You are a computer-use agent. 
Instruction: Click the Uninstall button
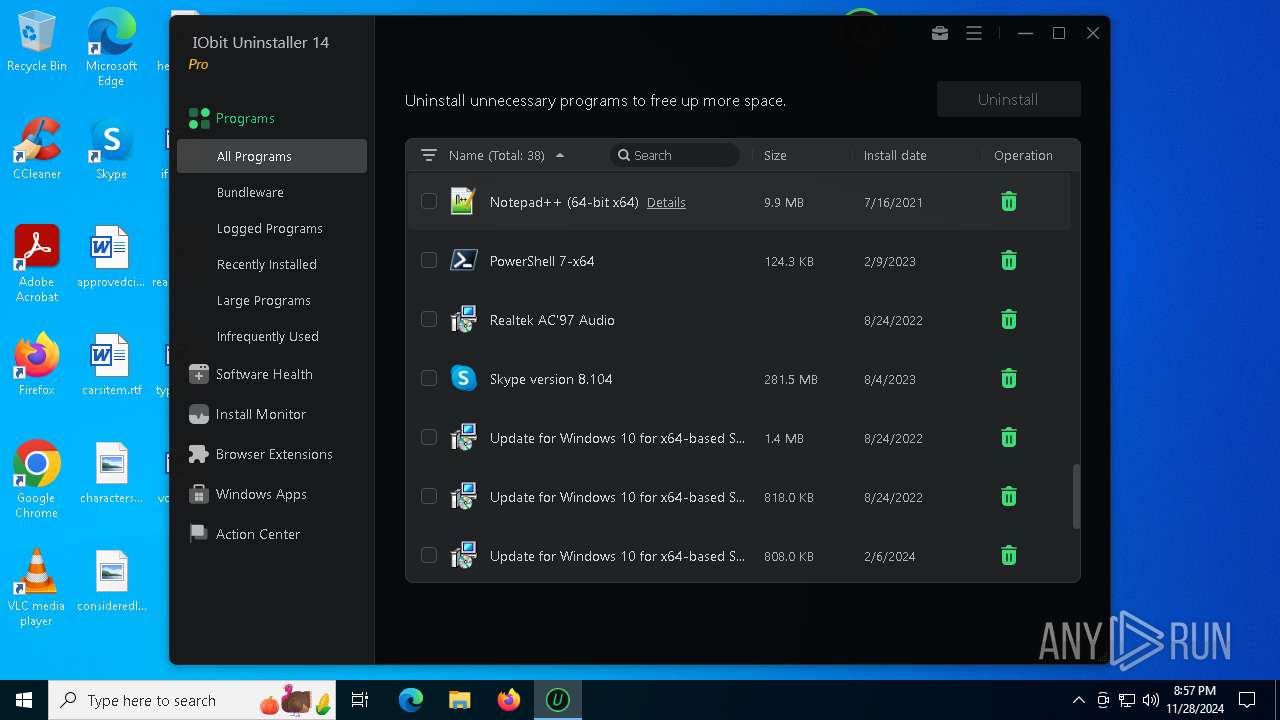(x=1008, y=99)
